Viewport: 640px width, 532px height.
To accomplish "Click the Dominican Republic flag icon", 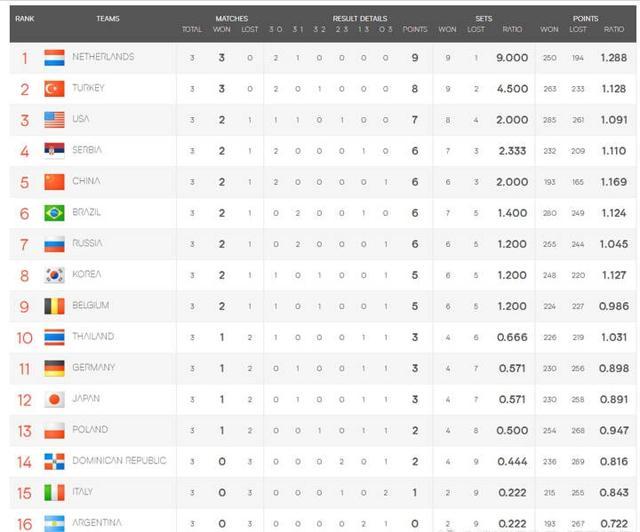I will (x=54, y=461).
